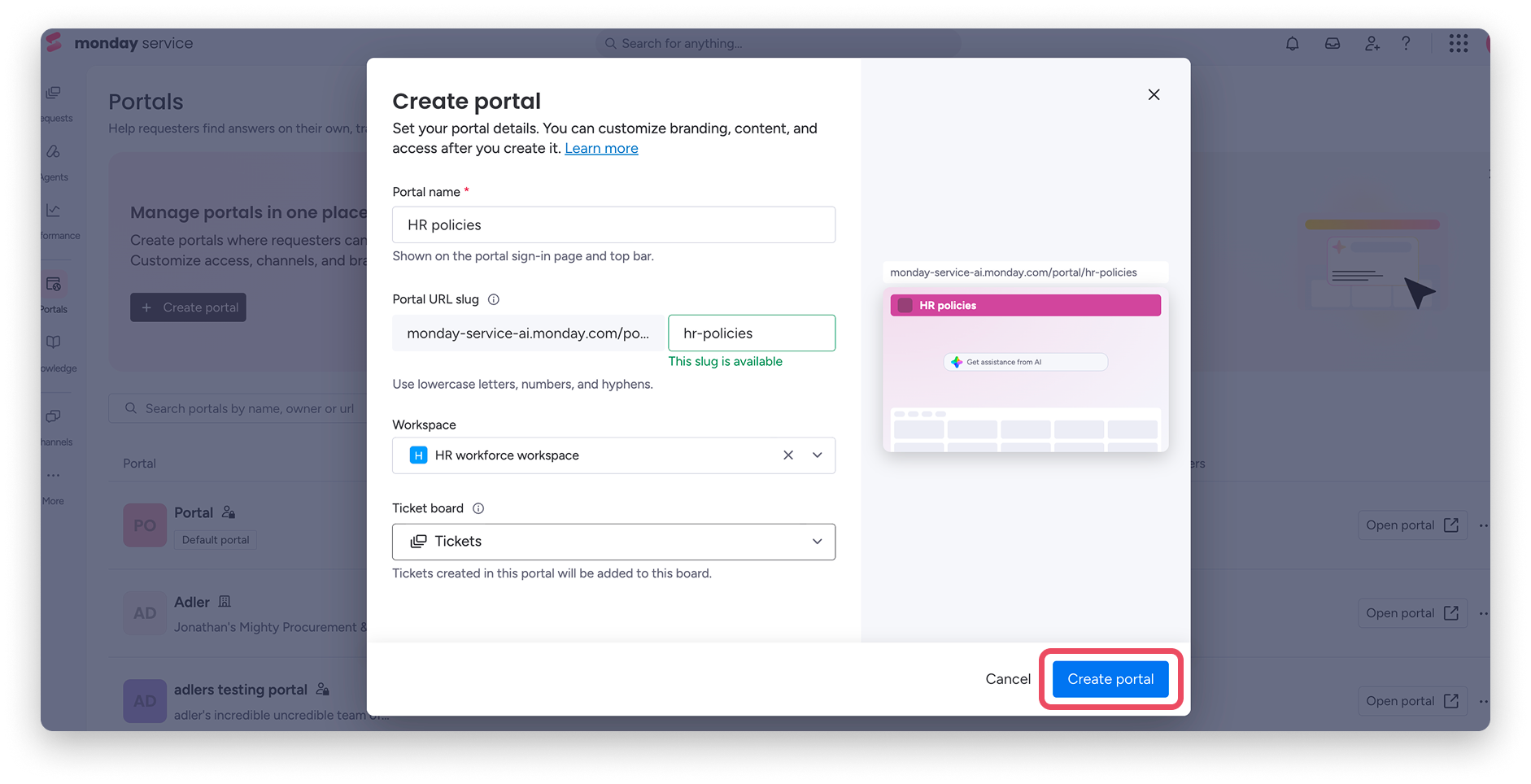
Task: Open the inbox tray icon
Action: (x=1333, y=43)
